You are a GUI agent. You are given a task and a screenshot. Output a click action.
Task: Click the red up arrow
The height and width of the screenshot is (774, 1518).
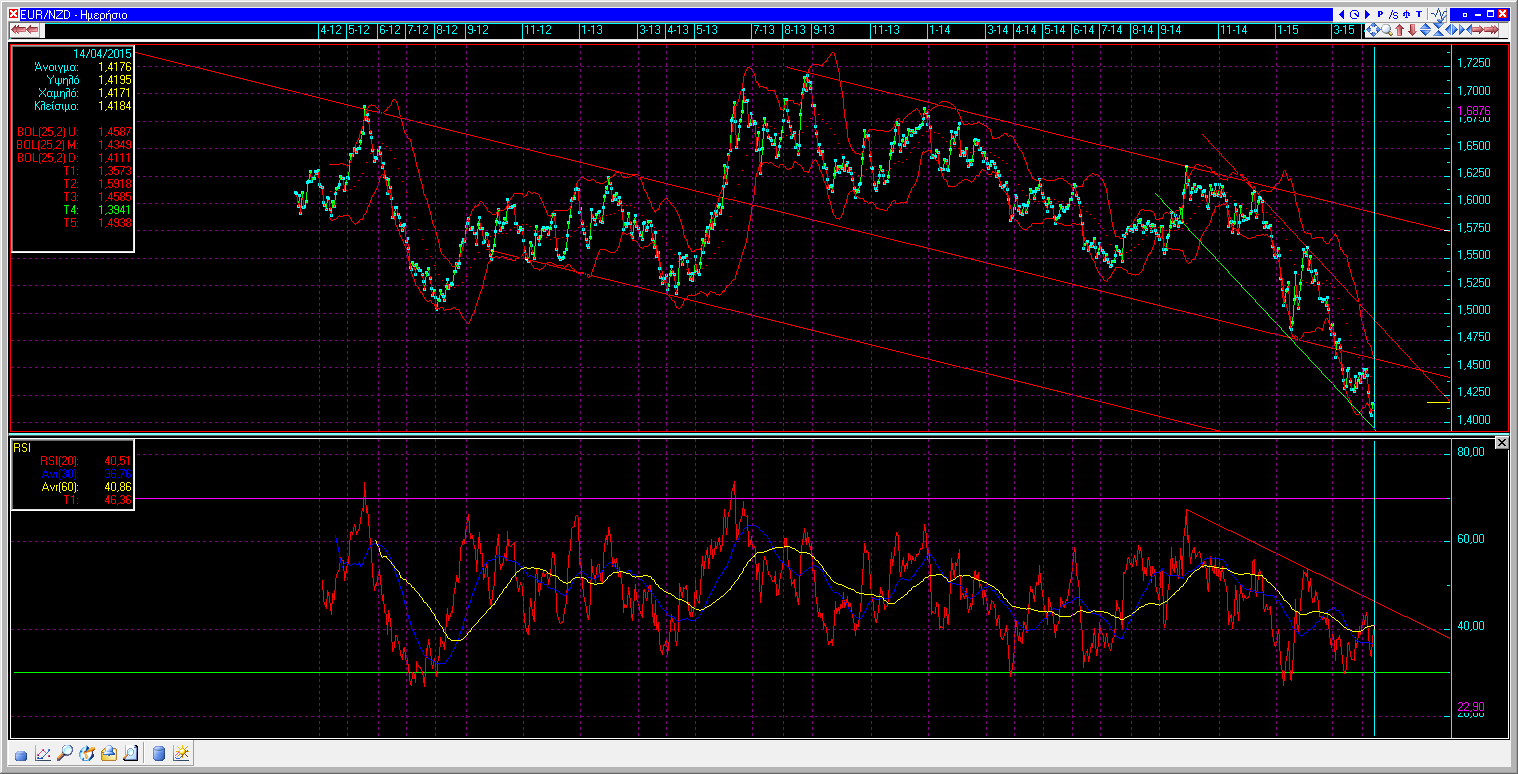pos(1399,30)
